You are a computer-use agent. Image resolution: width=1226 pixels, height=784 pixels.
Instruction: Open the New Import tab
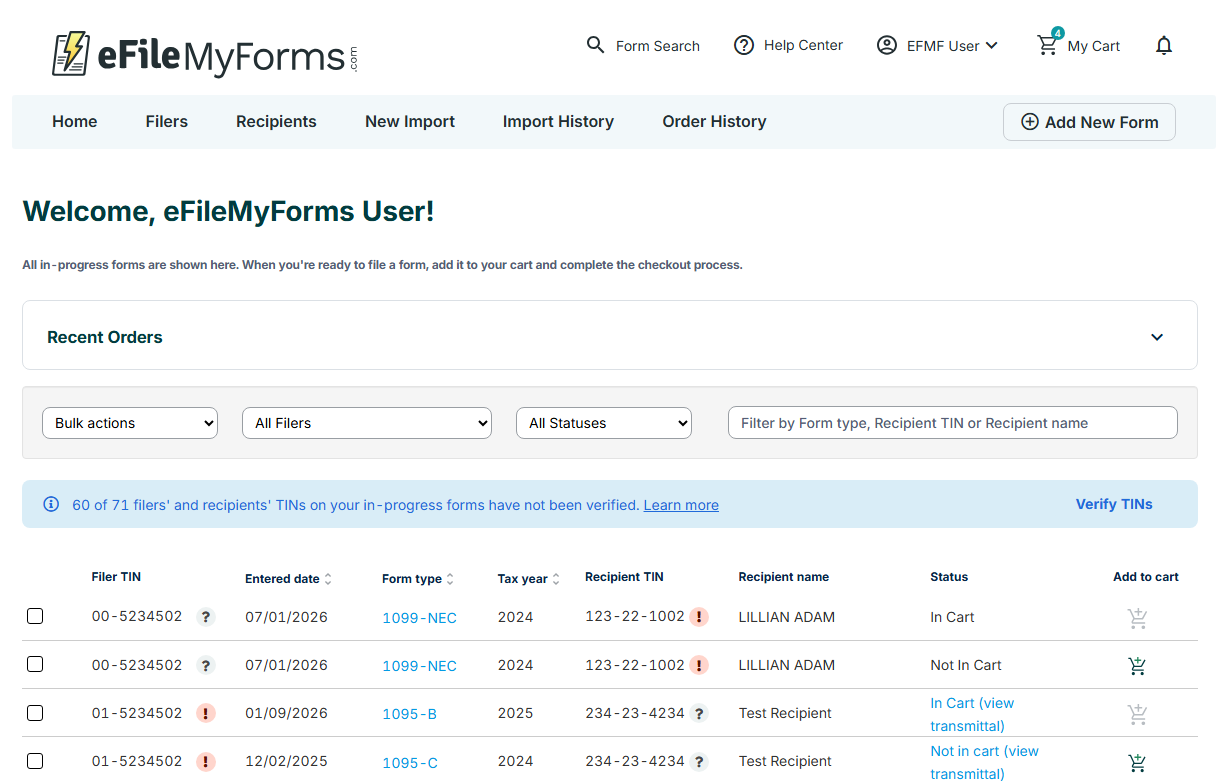[410, 121]
